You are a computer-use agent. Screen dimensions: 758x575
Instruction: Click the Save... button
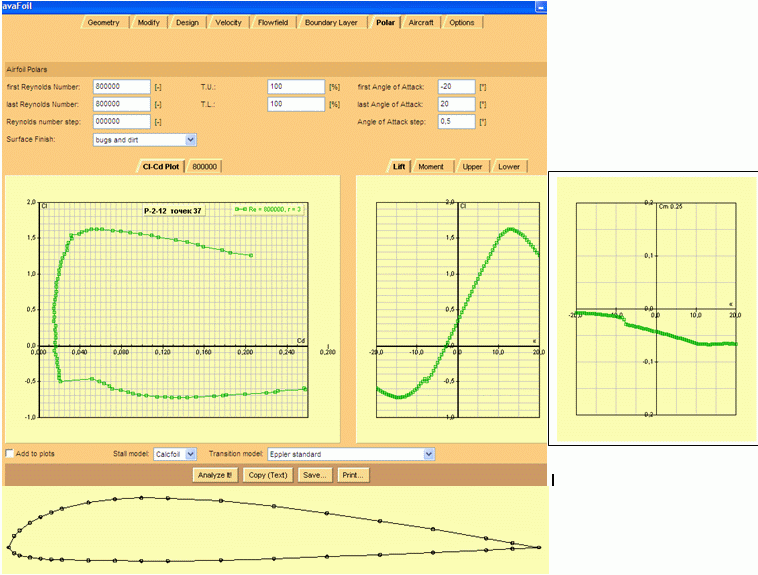(x=314, y=475)
